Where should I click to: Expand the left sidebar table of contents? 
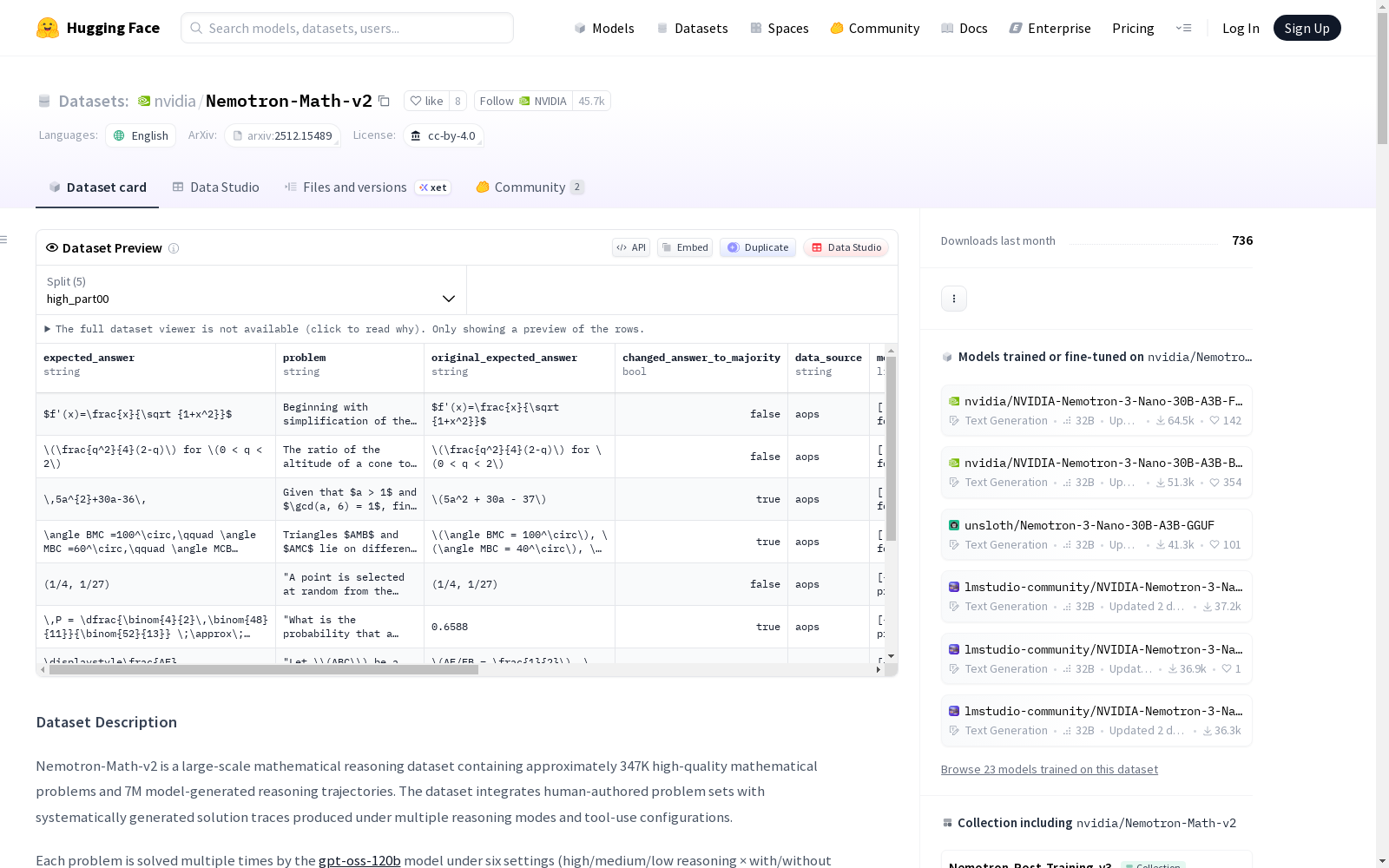4,240
